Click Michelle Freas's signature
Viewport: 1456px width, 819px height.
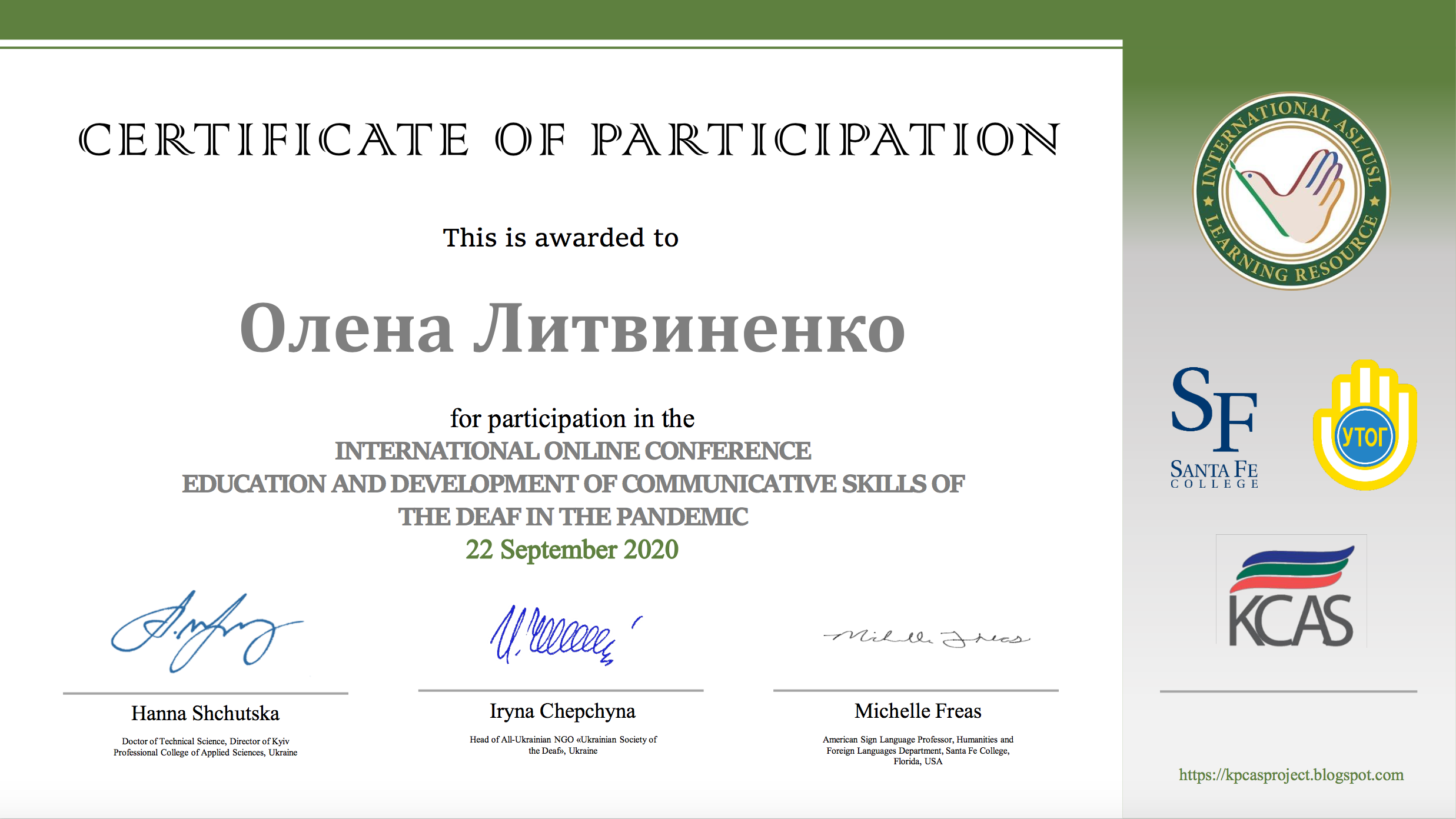tap(927, 637)
